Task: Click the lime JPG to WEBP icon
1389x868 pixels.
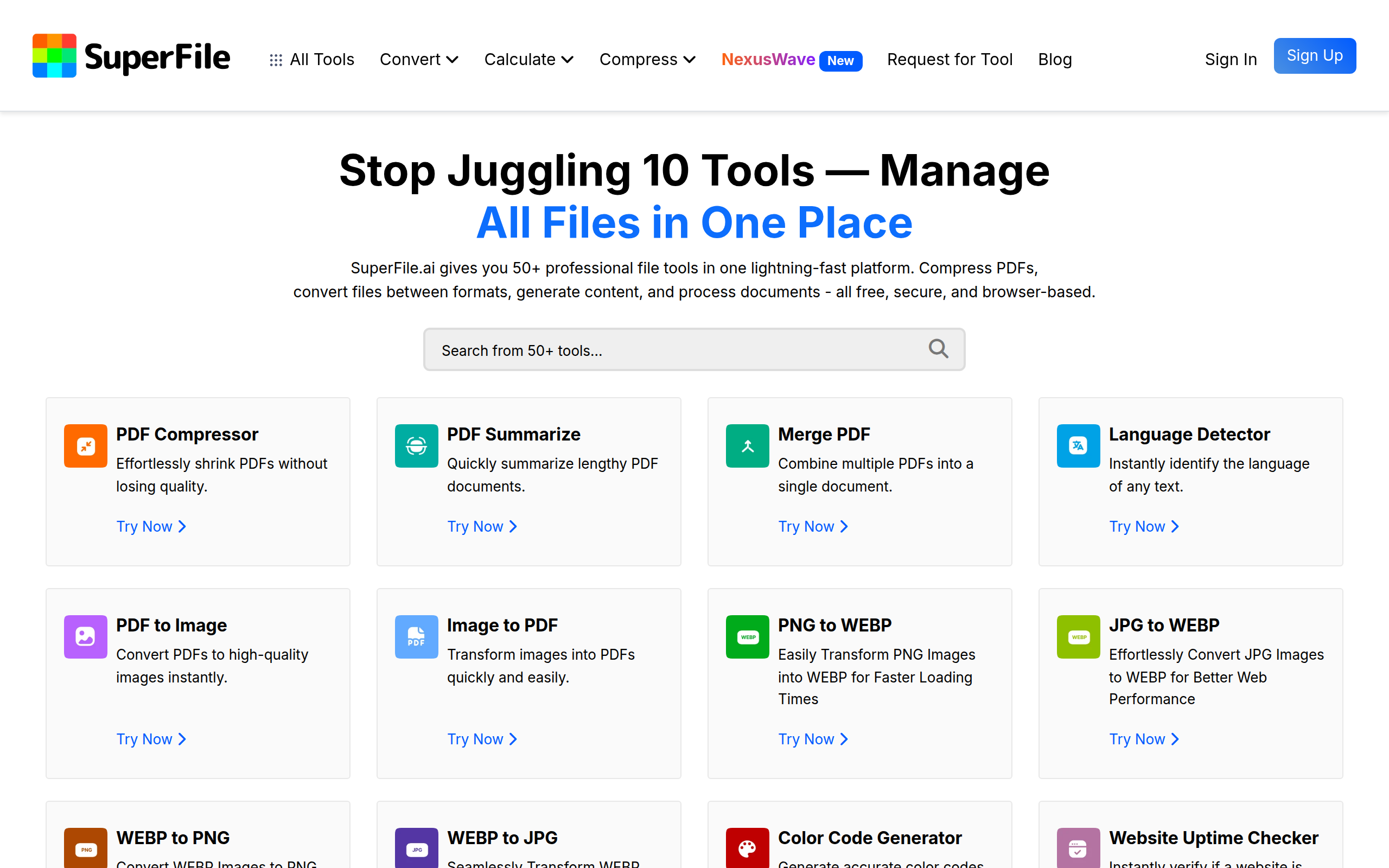Action: point(1079,637)
